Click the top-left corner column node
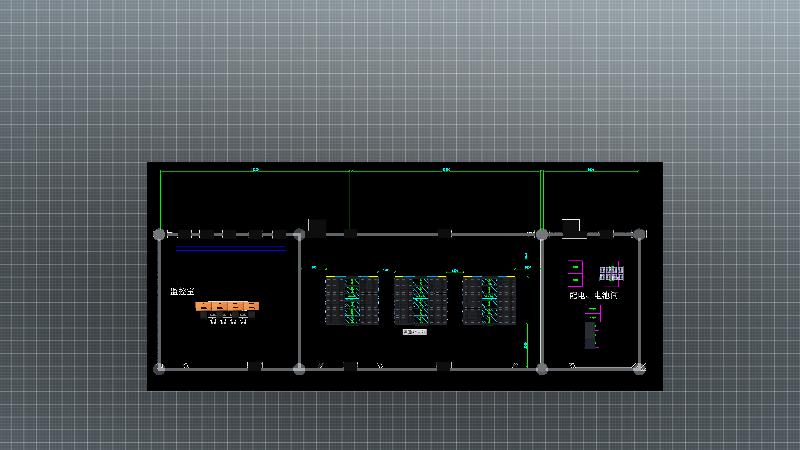 click(159, 234)
